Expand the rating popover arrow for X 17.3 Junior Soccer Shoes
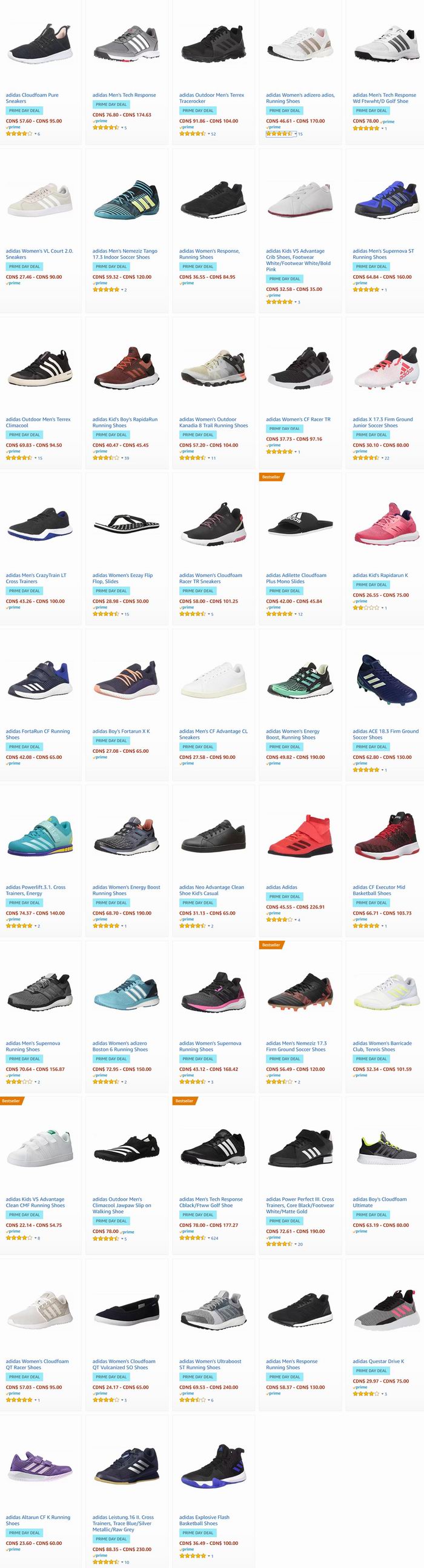The image size is (424, 1568). tap(382, 458)
